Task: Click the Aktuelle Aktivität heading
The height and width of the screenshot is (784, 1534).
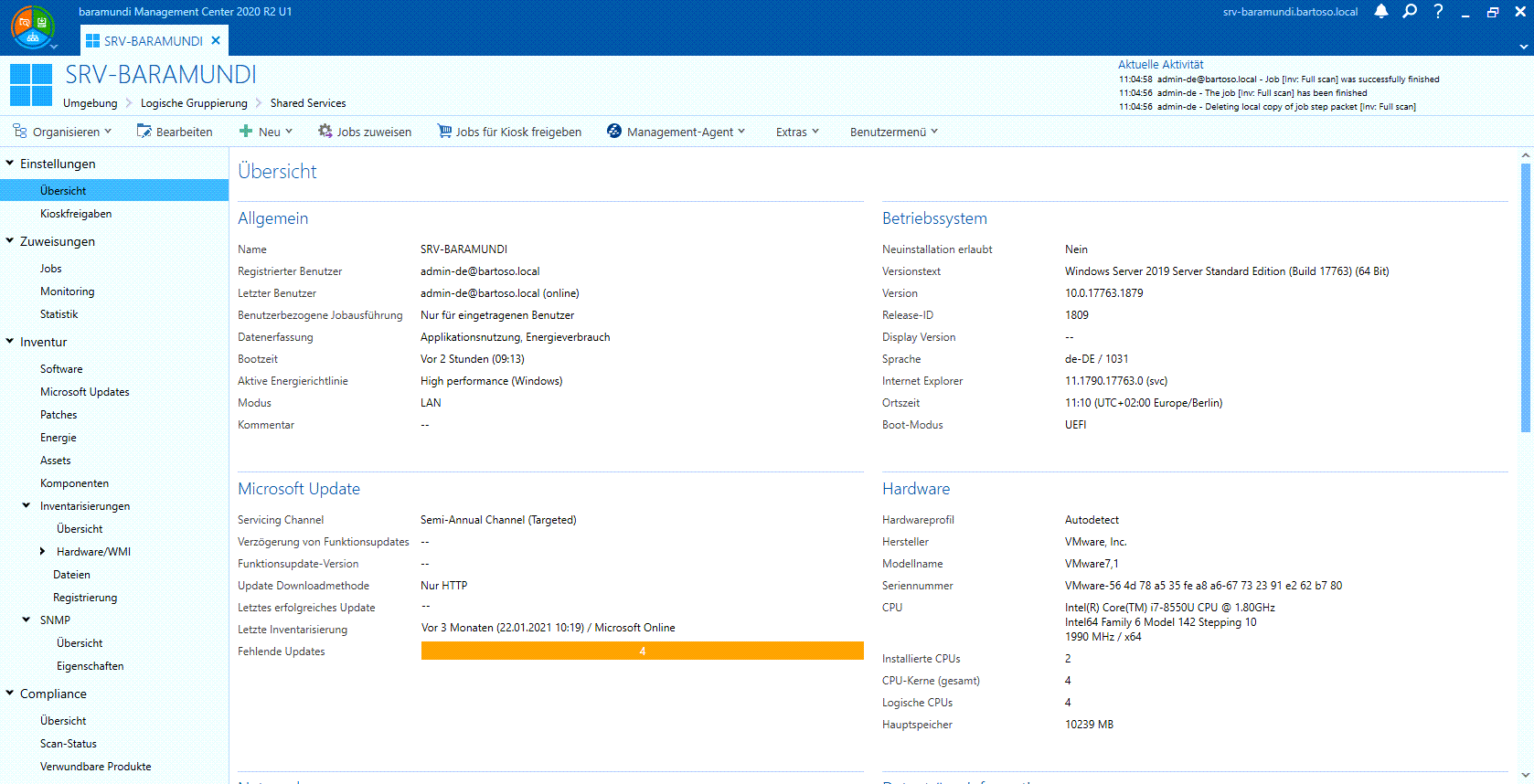Action: [1160, 65]
